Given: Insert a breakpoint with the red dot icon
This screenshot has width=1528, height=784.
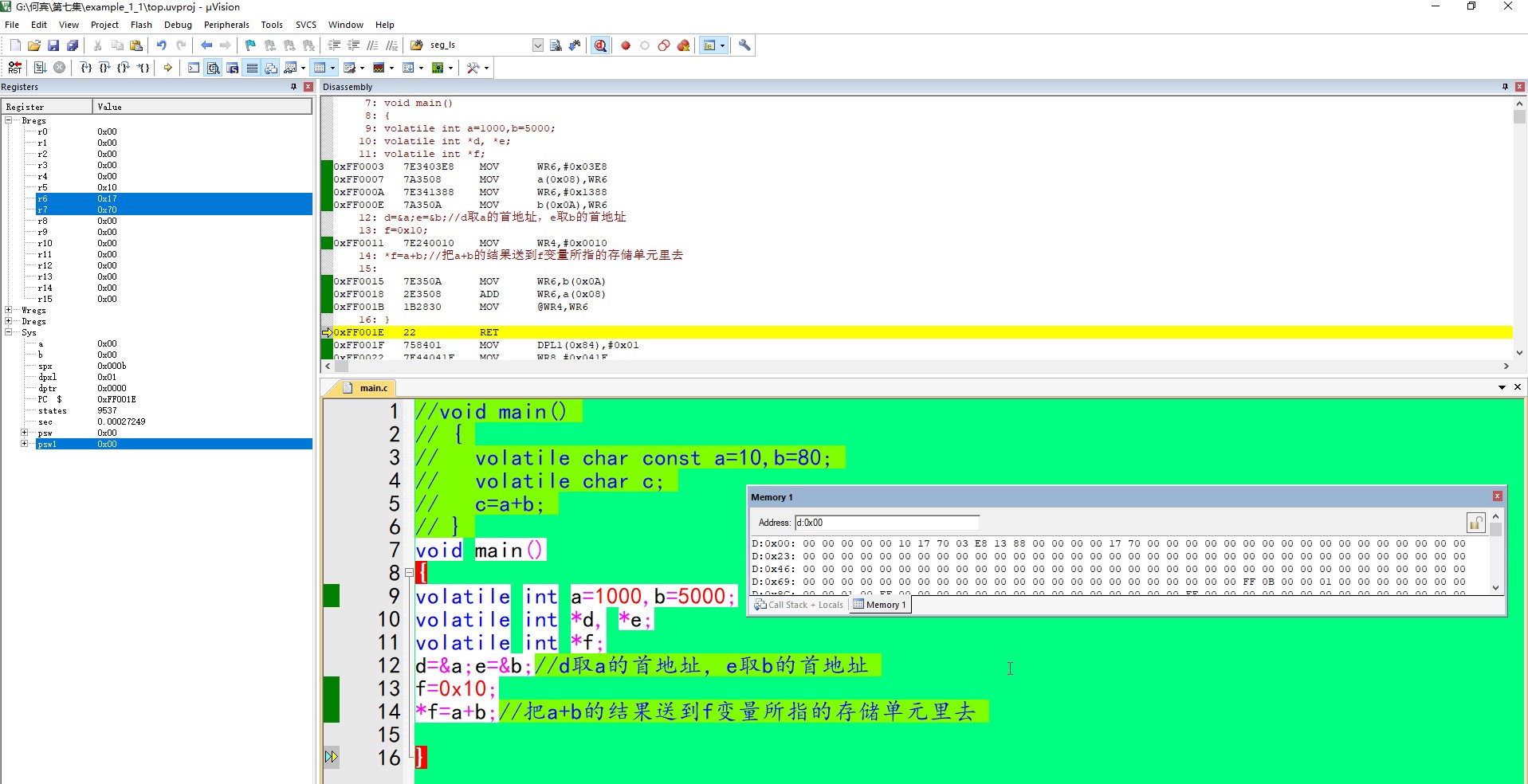Looking at the screenshot, I should coord(626,45).
